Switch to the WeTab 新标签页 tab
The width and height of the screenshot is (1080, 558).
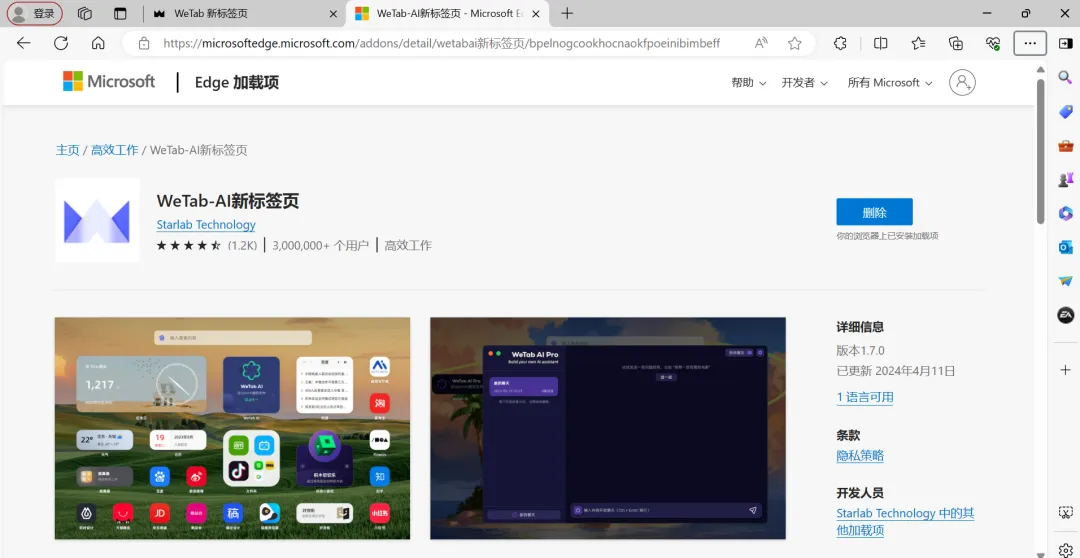(x=245, y=14)
